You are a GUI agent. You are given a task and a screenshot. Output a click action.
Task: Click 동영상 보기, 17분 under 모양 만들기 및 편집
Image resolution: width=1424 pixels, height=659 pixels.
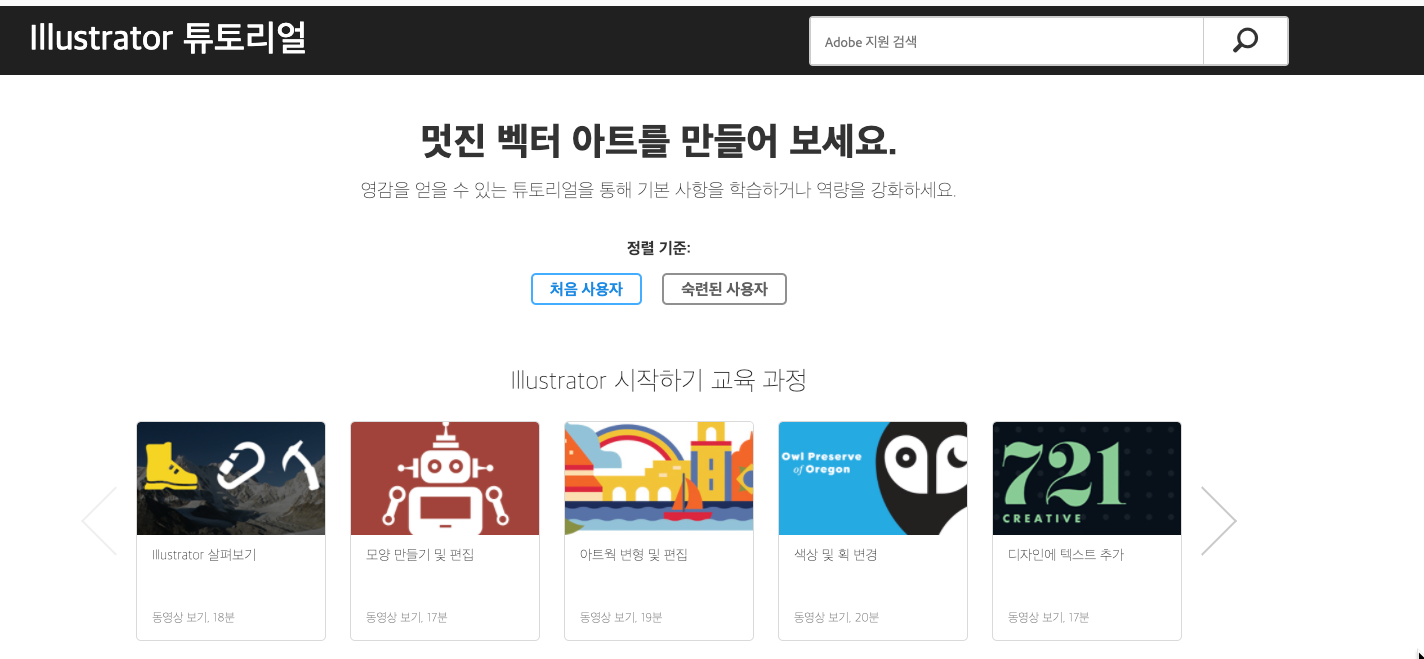[x=407, y=617]
